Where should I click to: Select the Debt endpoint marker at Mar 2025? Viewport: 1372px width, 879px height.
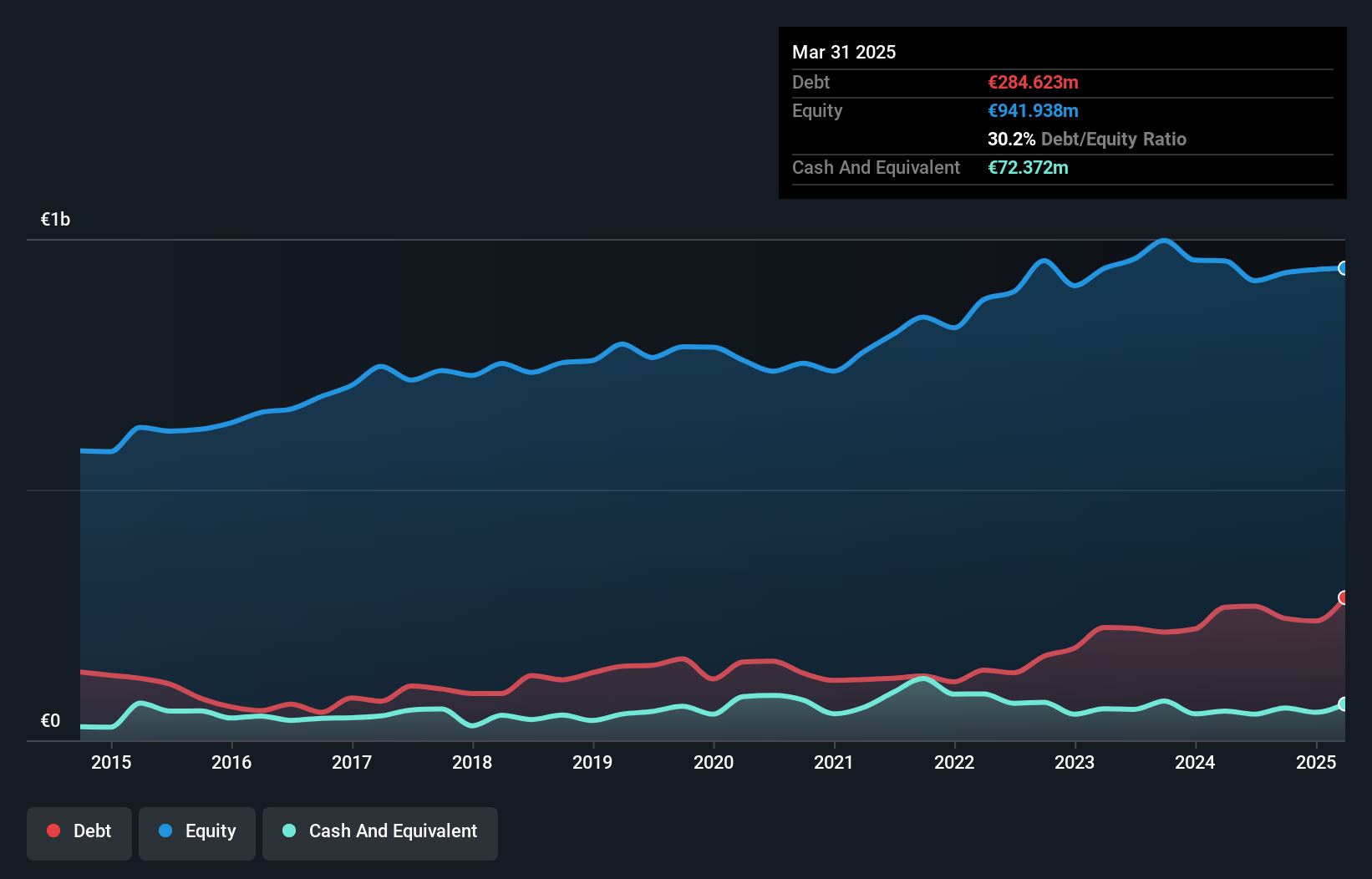[1344, 597]
